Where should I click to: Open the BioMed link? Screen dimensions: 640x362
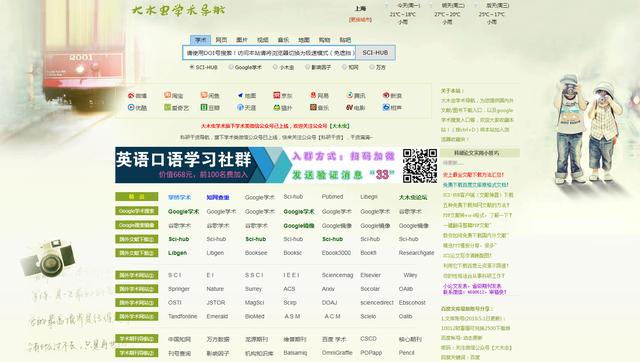(255, 316)
